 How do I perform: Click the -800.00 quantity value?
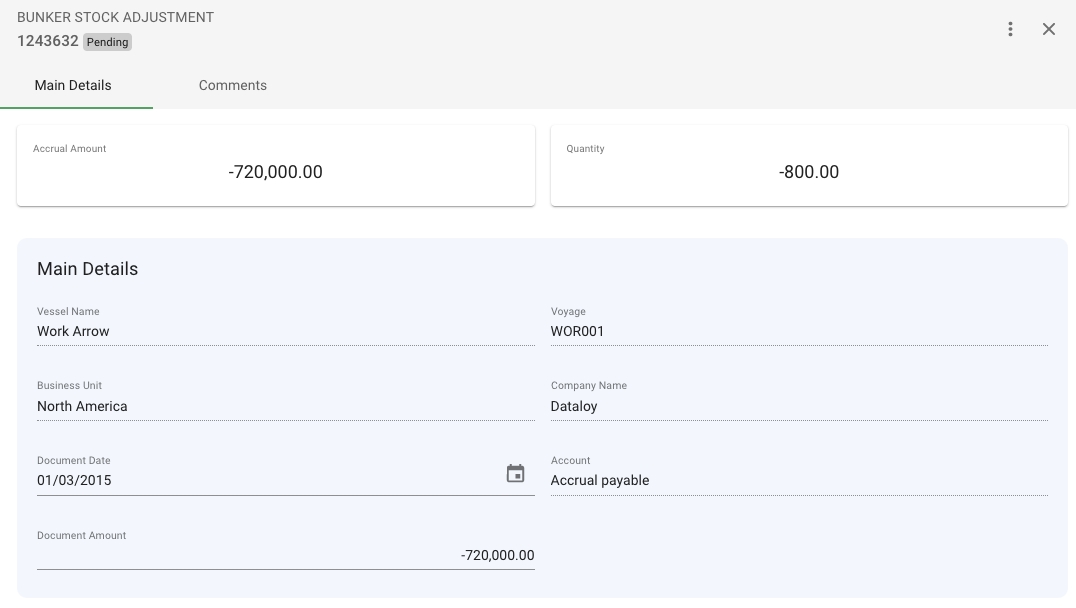(808, 172)
